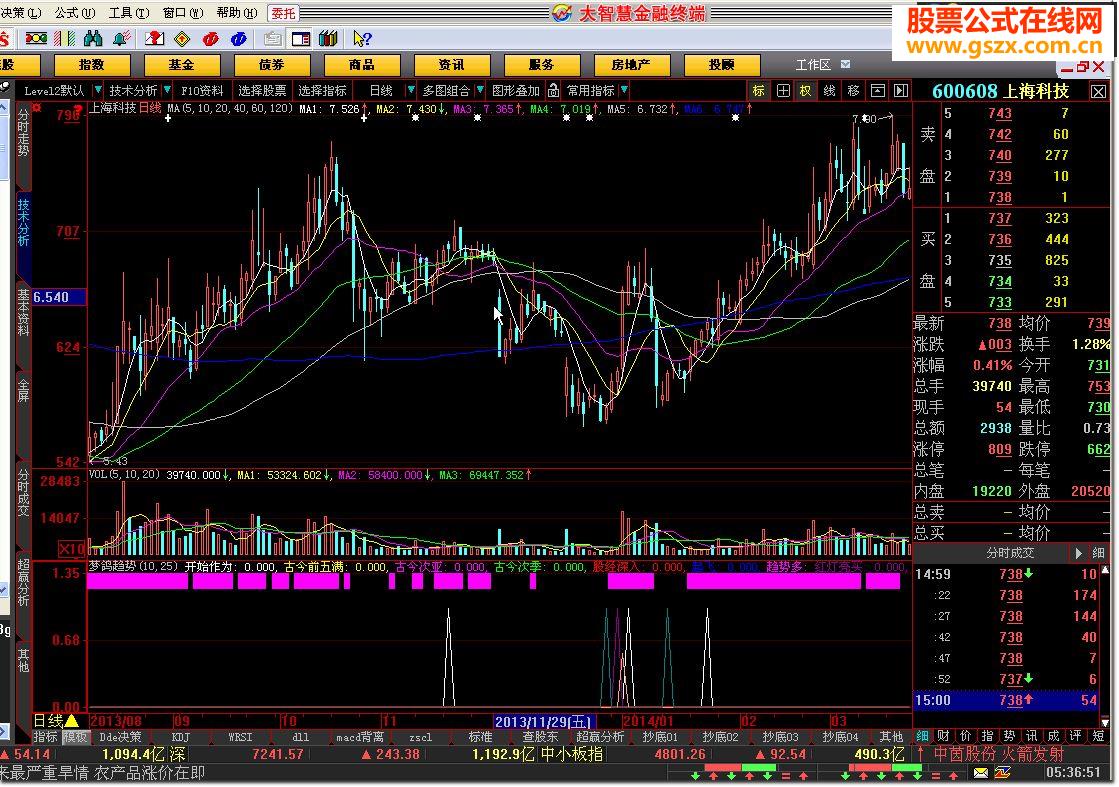Open the alarm bell alert icon
Viewport: 1119px width, 787px height.
(x=122, y=39)
